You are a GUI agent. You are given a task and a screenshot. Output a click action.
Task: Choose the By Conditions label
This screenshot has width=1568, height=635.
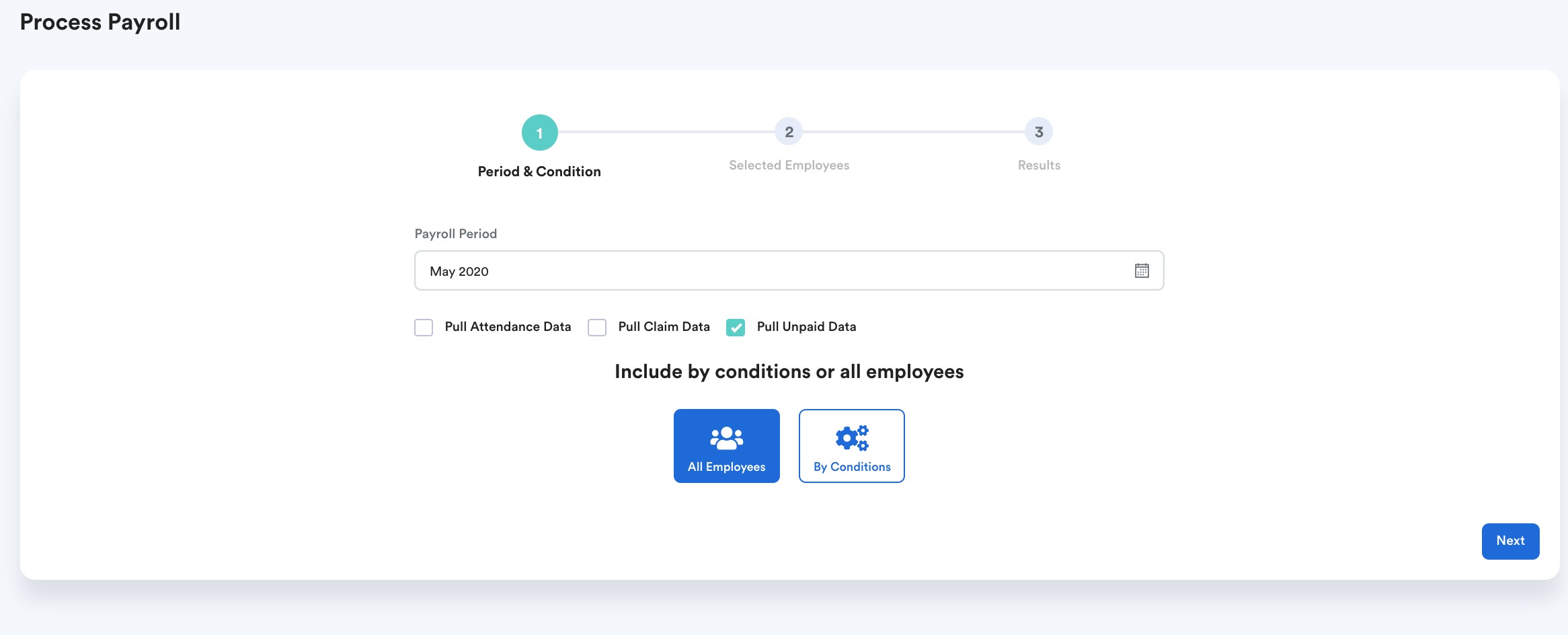852,467
